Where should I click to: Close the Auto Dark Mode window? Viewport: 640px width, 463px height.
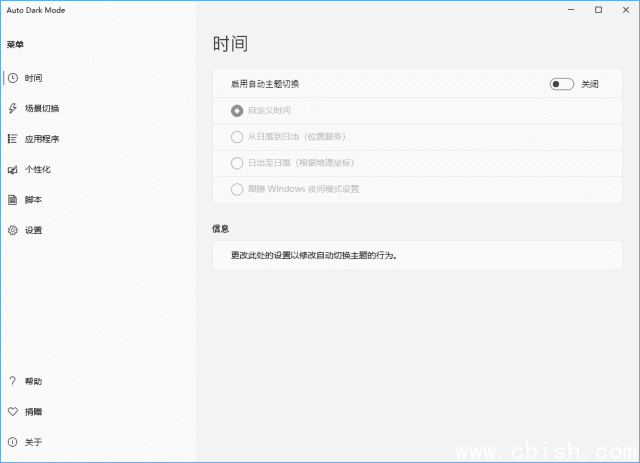(626, 10)
